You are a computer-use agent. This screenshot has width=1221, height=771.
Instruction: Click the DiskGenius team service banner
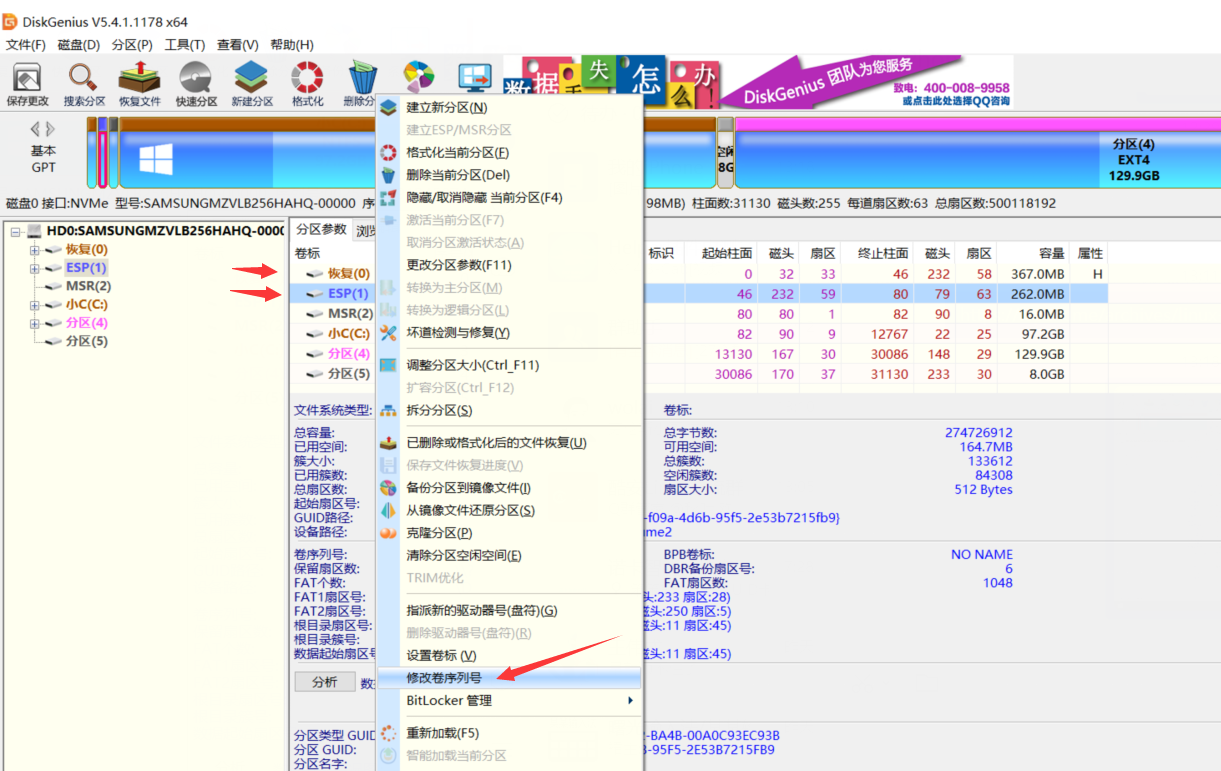pos(864,82)
